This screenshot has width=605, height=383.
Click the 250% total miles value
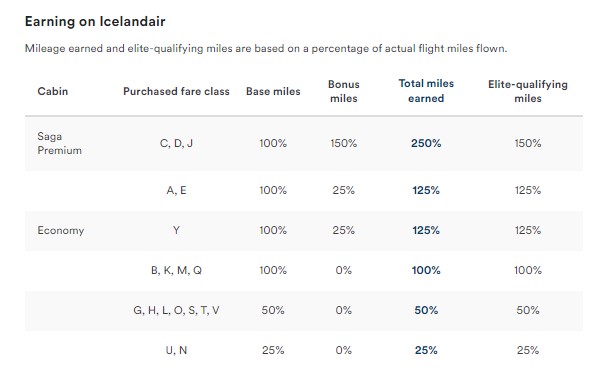(426, 143)
